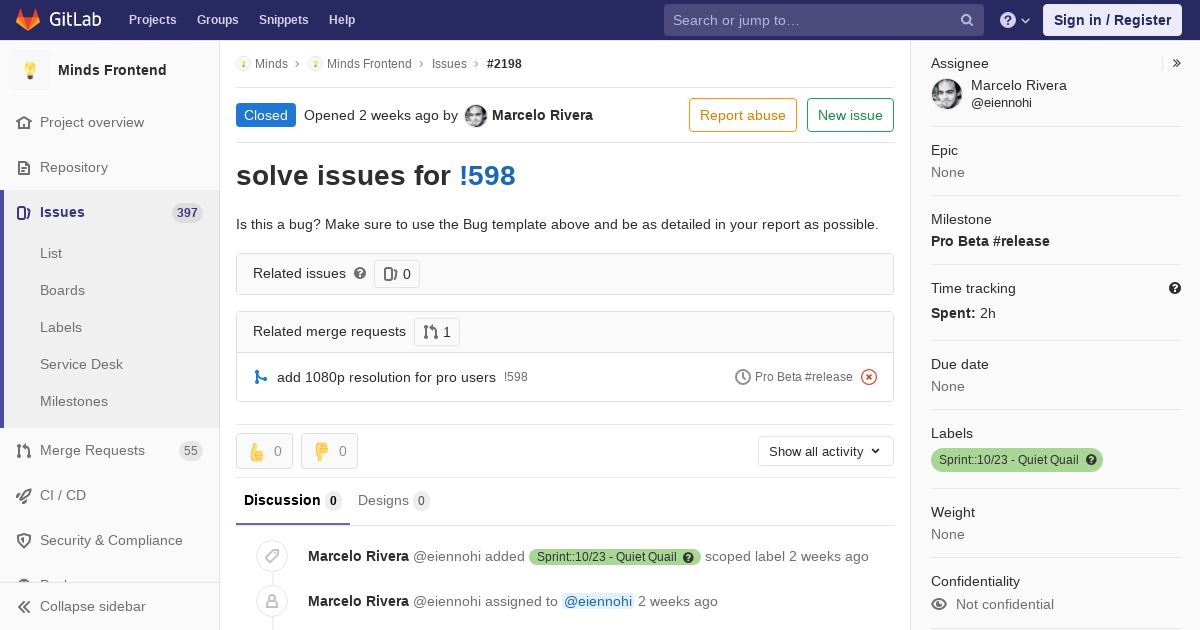Click the New issue button
Screen dimensions: 1200x630
coord(850,115)
